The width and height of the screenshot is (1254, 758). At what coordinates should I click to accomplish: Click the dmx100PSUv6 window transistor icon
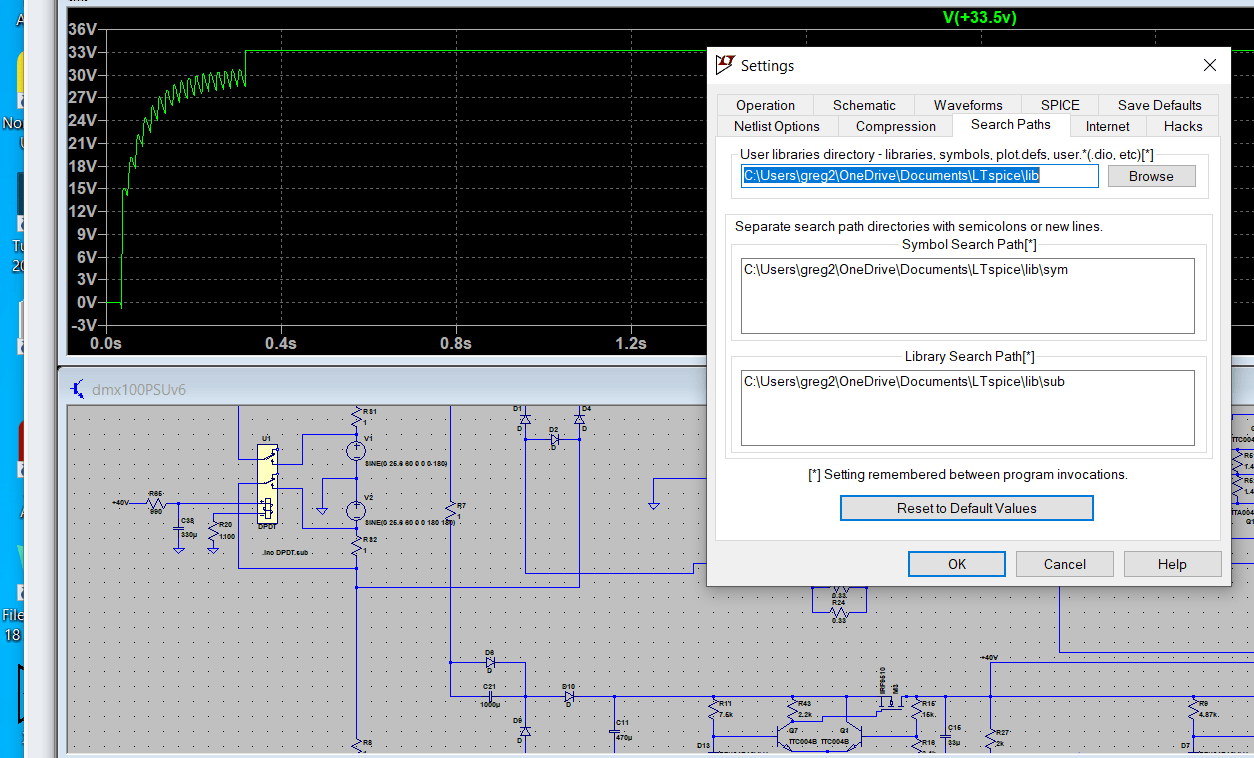click(x=76, y=387)
